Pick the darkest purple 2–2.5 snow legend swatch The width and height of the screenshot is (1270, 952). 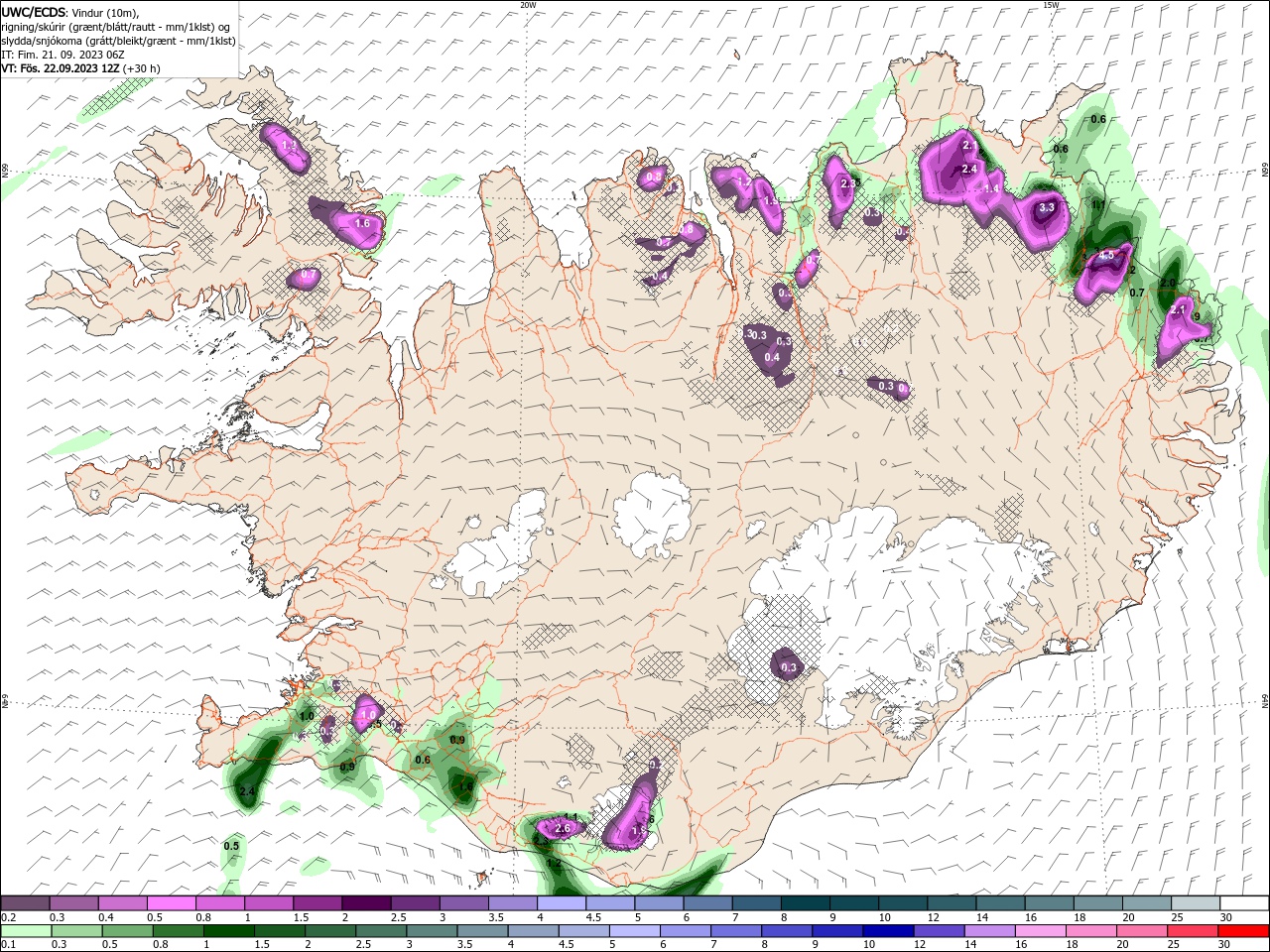click(x=366, y=903)
